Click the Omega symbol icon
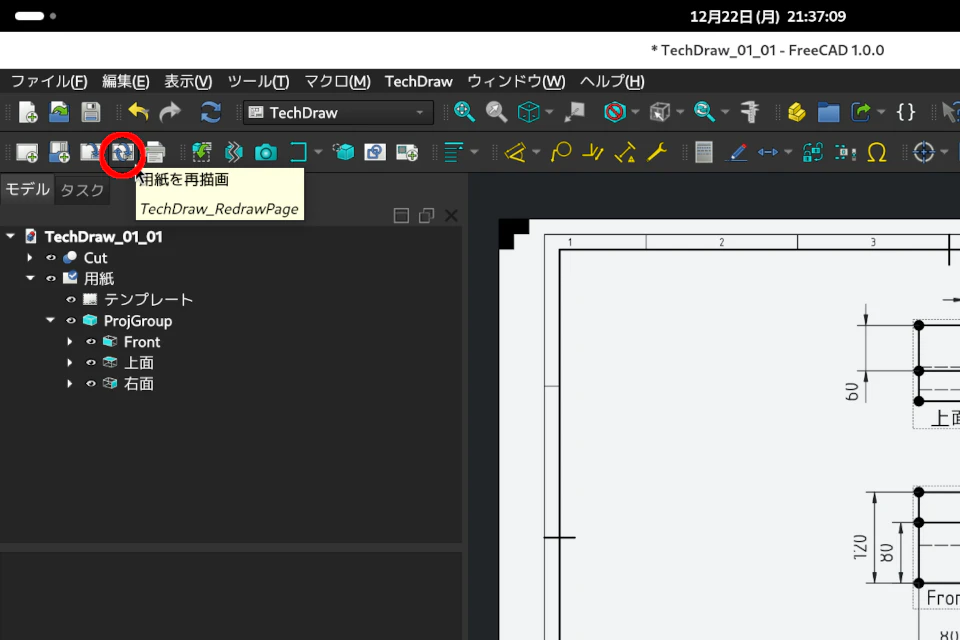Screen dimensions: 960x640 pos(877,152)
